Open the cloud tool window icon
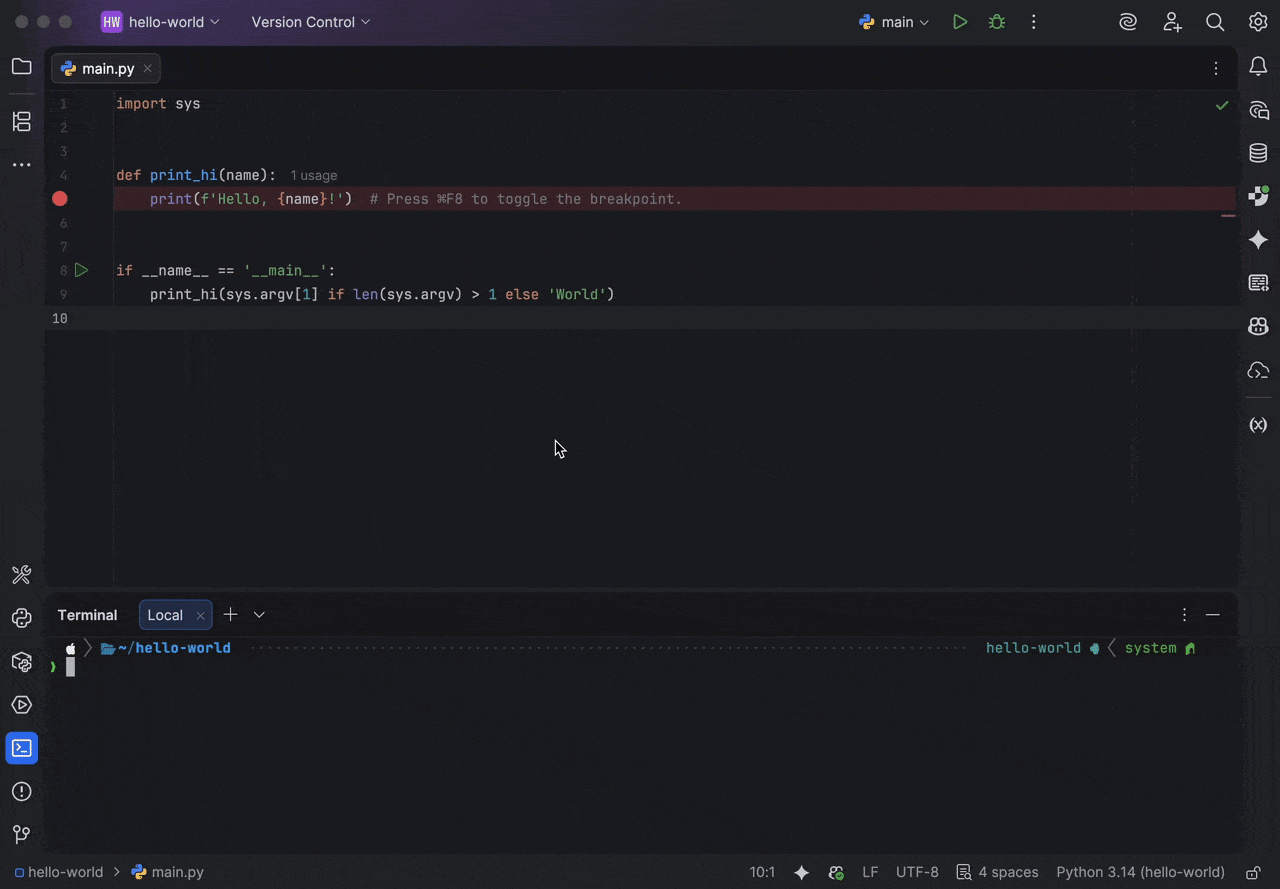 point(1258,370)
